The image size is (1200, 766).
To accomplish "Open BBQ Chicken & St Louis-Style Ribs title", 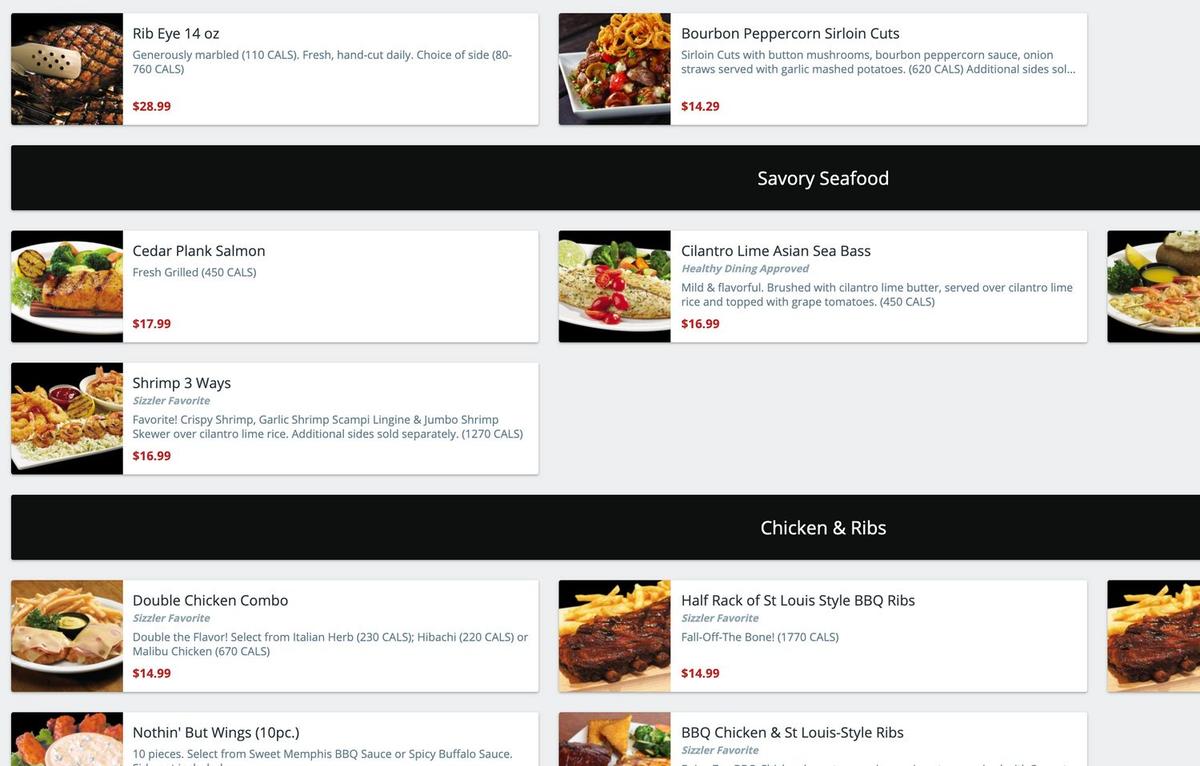I will (792, 733).
